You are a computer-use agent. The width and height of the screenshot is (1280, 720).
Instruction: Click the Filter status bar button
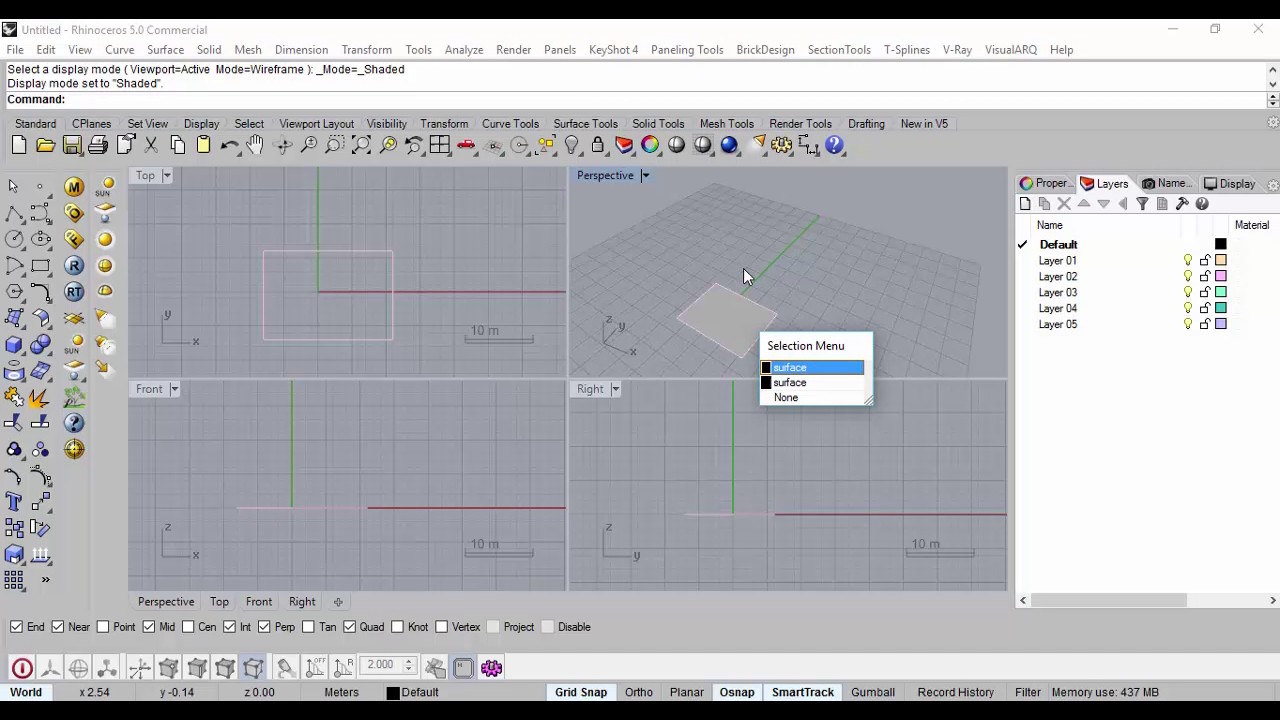pyautogui.click(x=1028, y=692)
